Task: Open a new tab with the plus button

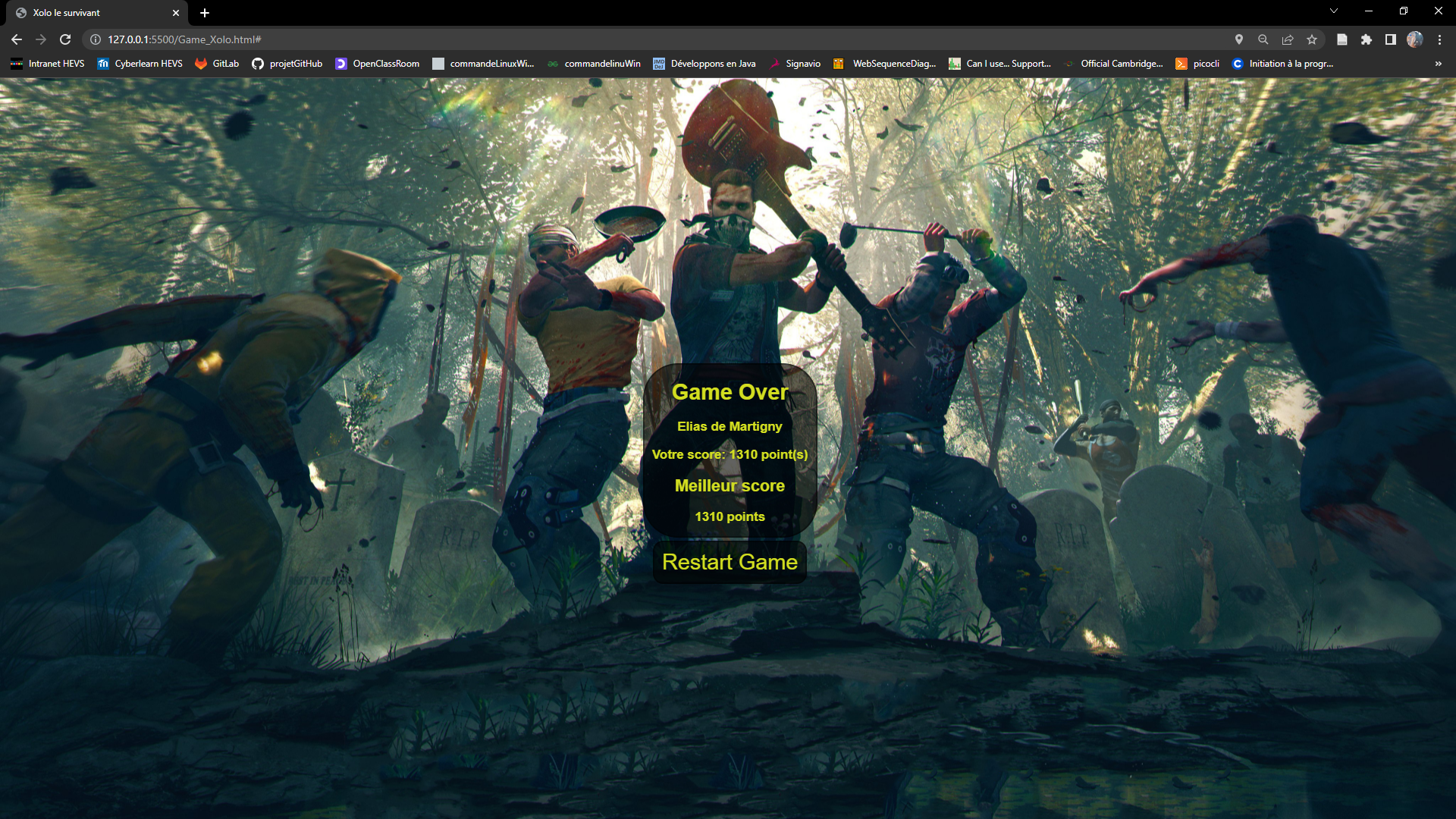Action: (205, 13)
